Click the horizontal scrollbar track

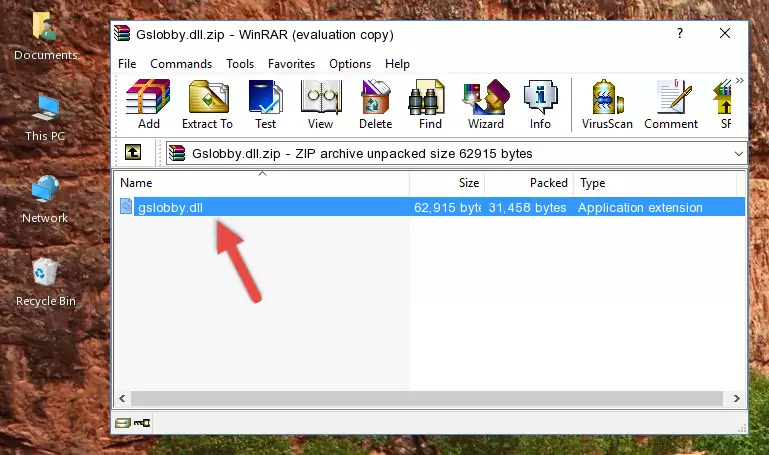click(x=427, y=398)
